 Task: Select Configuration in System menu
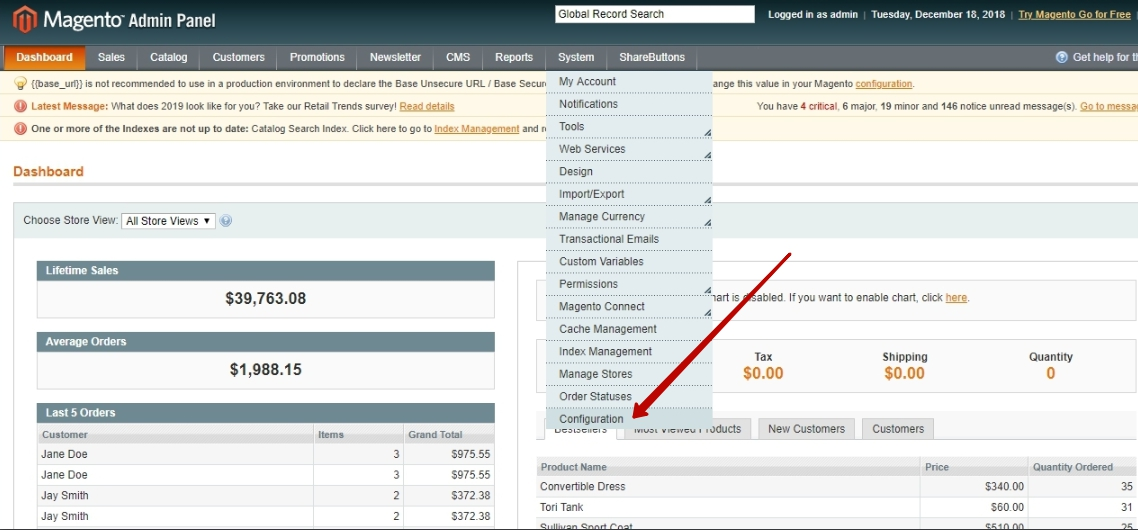pyautogui.click(x=629, y=419)
